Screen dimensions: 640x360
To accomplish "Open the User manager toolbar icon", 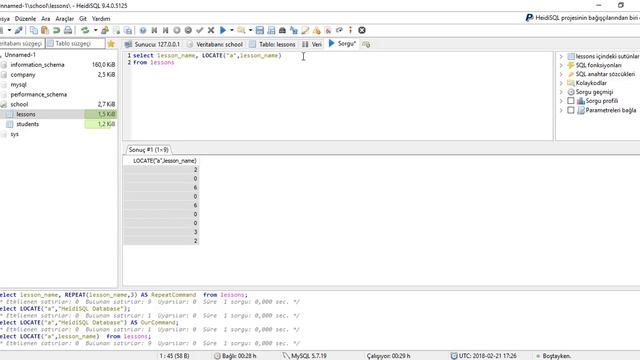I will 105,30.
